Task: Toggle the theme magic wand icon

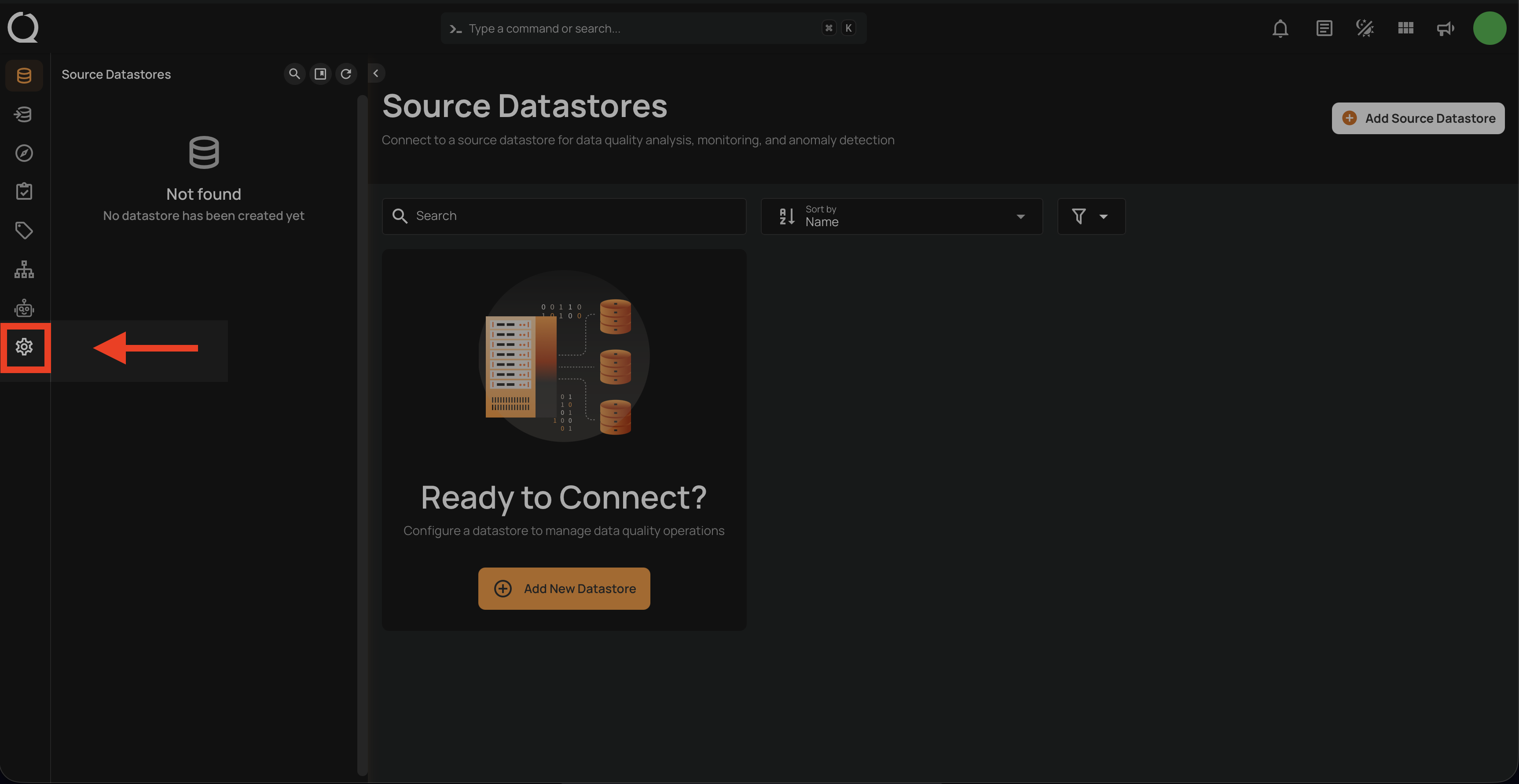Action: click(1365, 28)
